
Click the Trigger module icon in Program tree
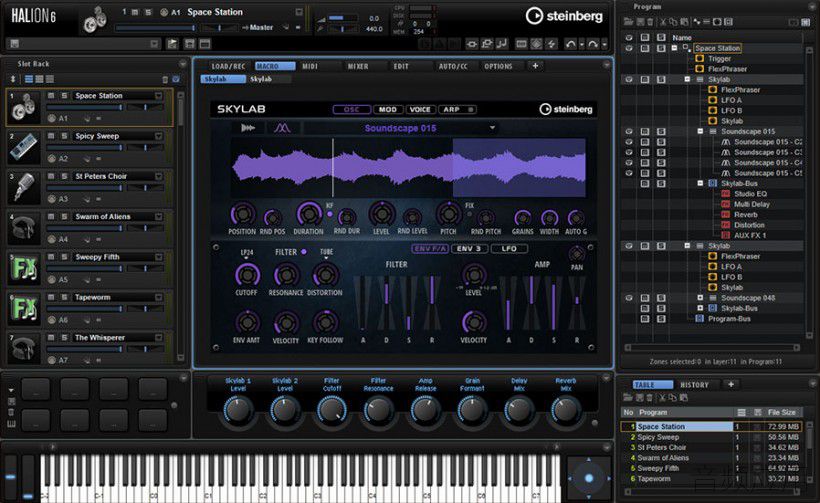(699, 59)
